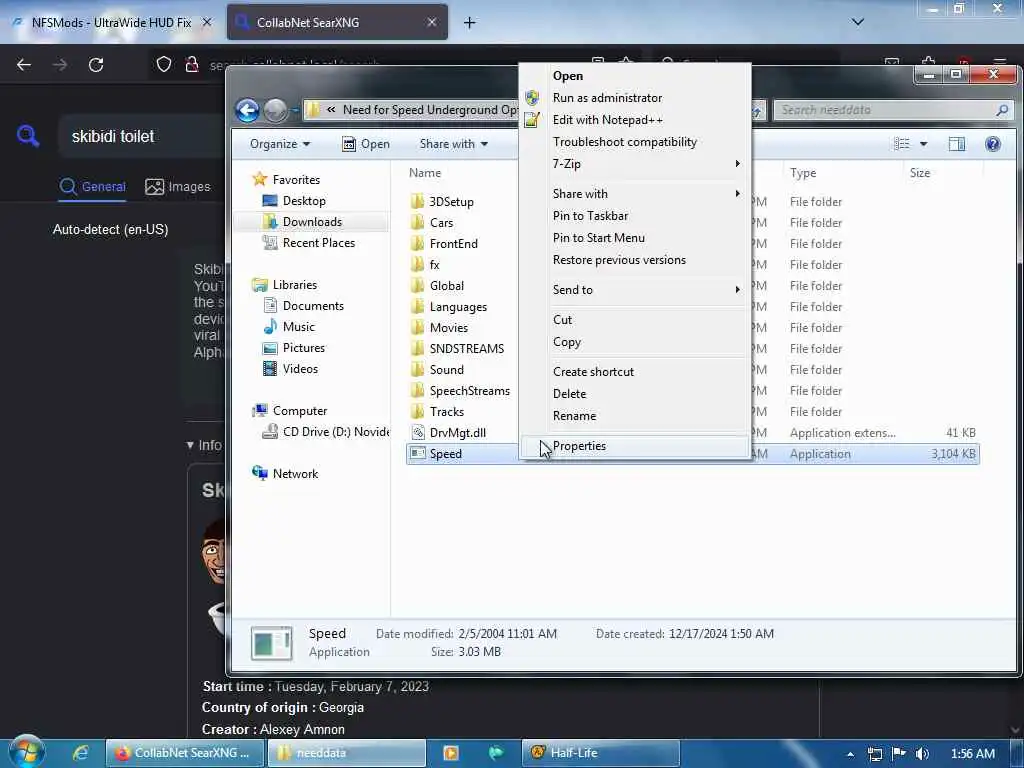
Task: Open the Auto-detect (en-US) language dropdown
Action: pyautogui.click(x=110, y=230)
